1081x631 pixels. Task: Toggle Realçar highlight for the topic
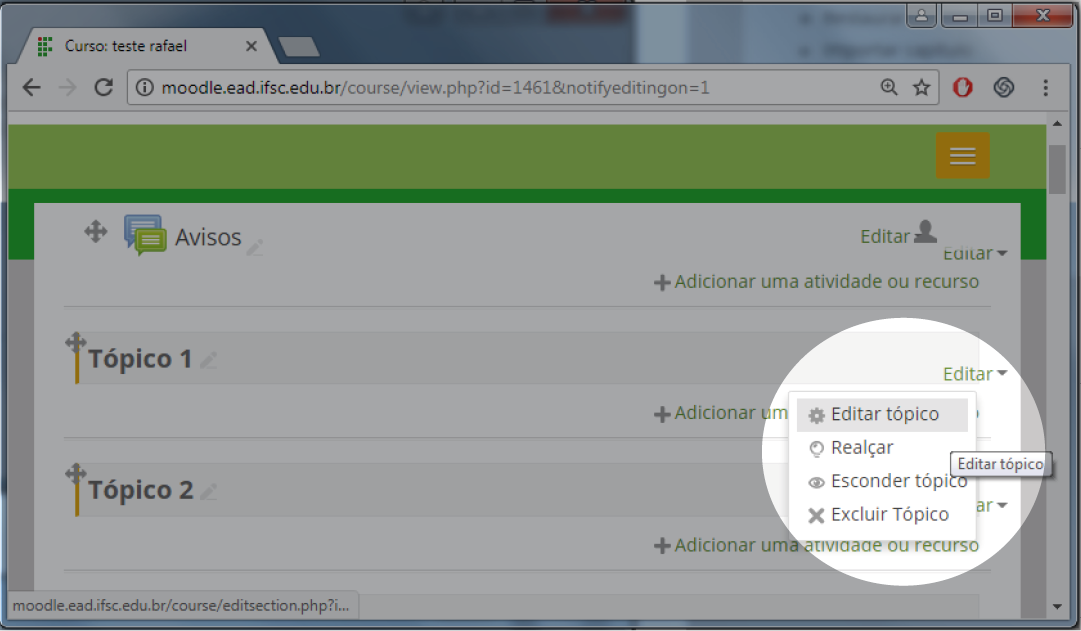click(860, 448)
